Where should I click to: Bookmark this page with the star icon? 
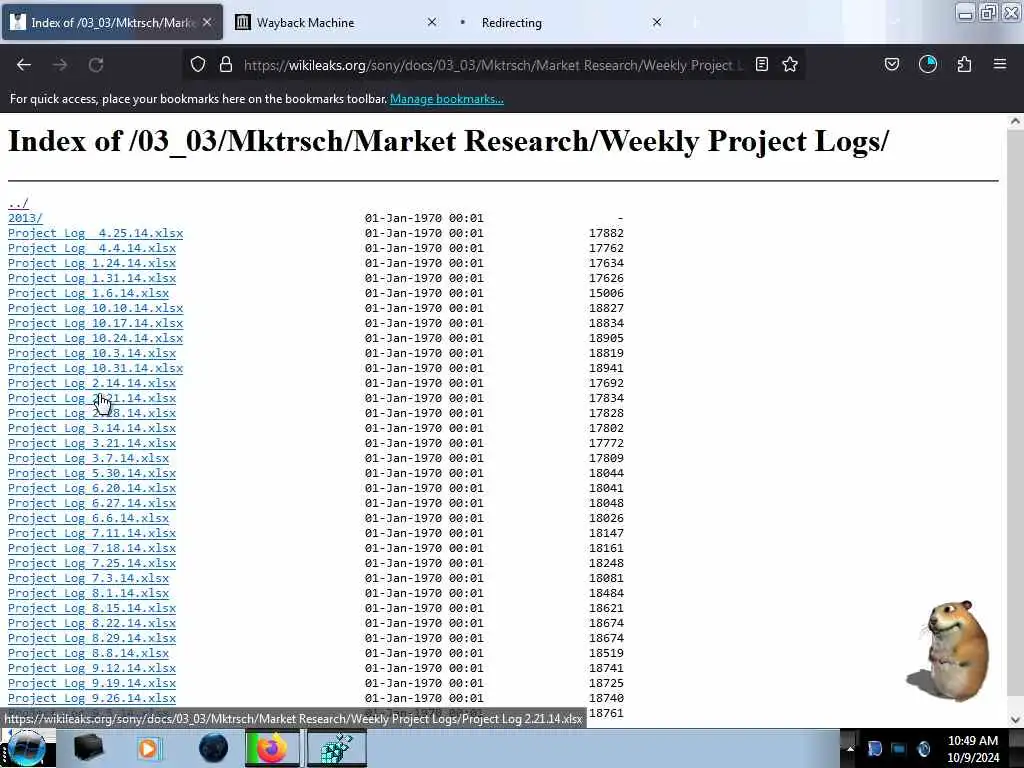[x=790, y=65]
